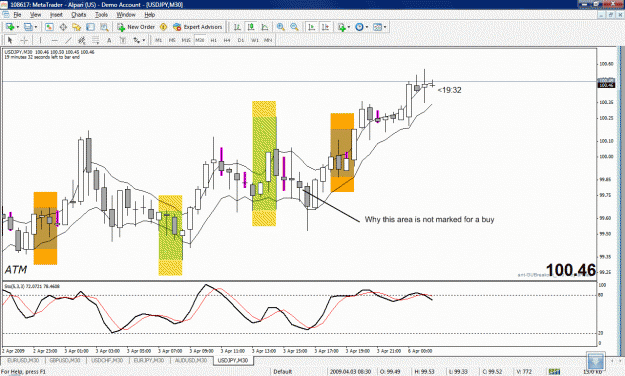Expand the Periods dropdown arrow
This screenshot has height=376, width=625.
coord(367,27)
